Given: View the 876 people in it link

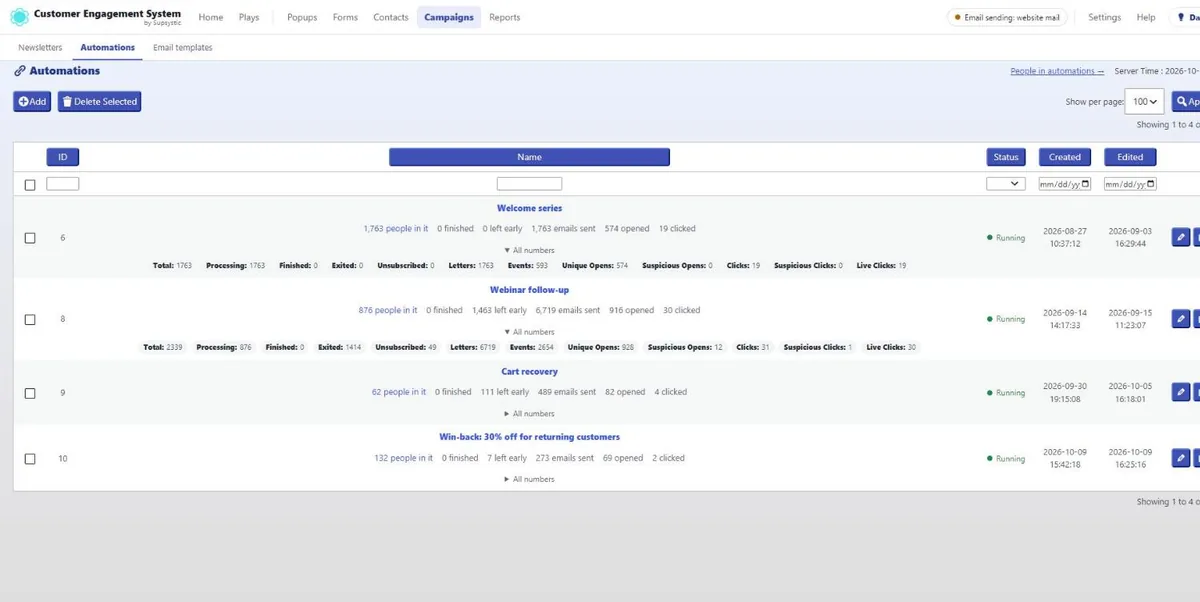Looking at the screenshot, I should [x=388, y=311].
